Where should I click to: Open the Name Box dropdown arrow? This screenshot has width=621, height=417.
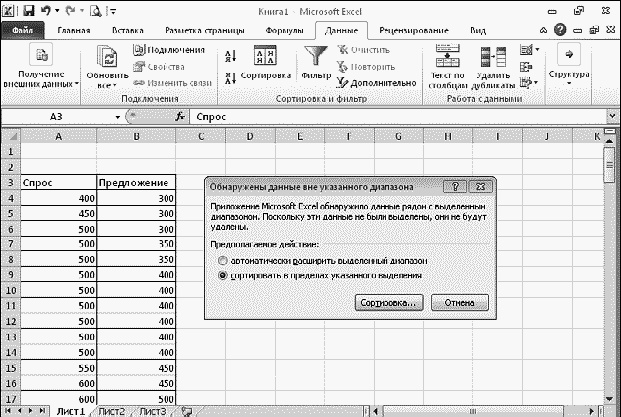tap(119, 117)
